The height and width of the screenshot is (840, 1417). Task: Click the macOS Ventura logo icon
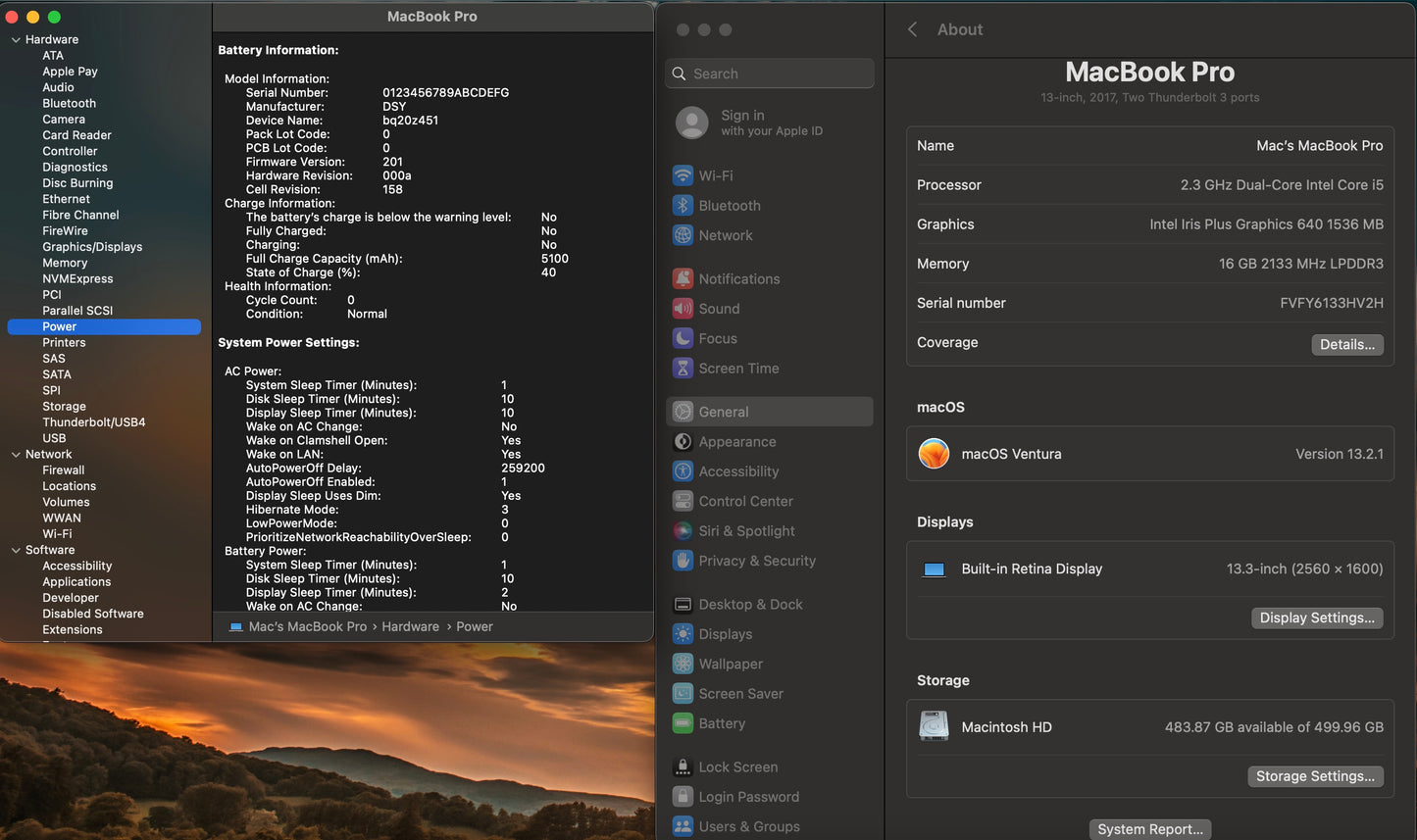(x=934, y=454)
